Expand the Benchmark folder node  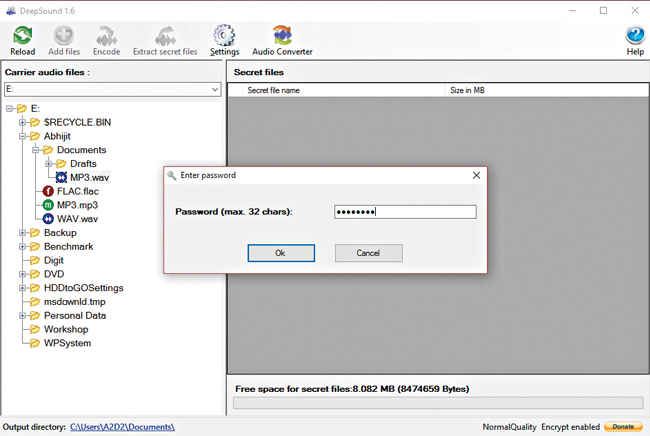pyautogui.click(x=22, y=246)
